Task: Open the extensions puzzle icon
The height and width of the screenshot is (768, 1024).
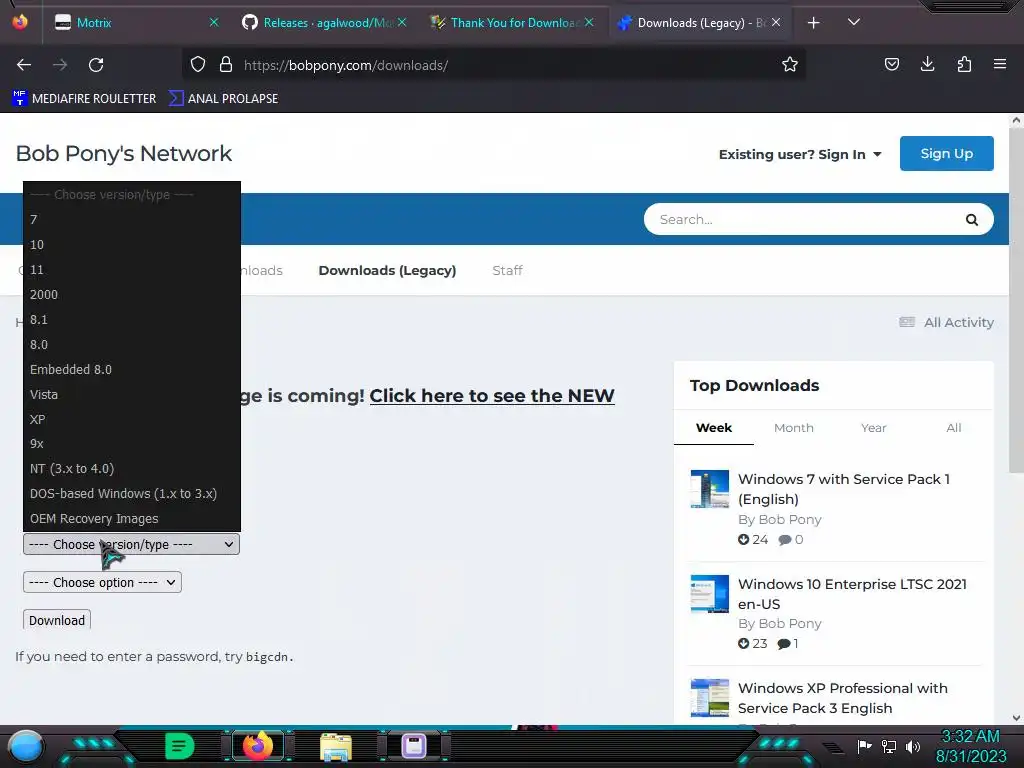Action: pos(964,64)
